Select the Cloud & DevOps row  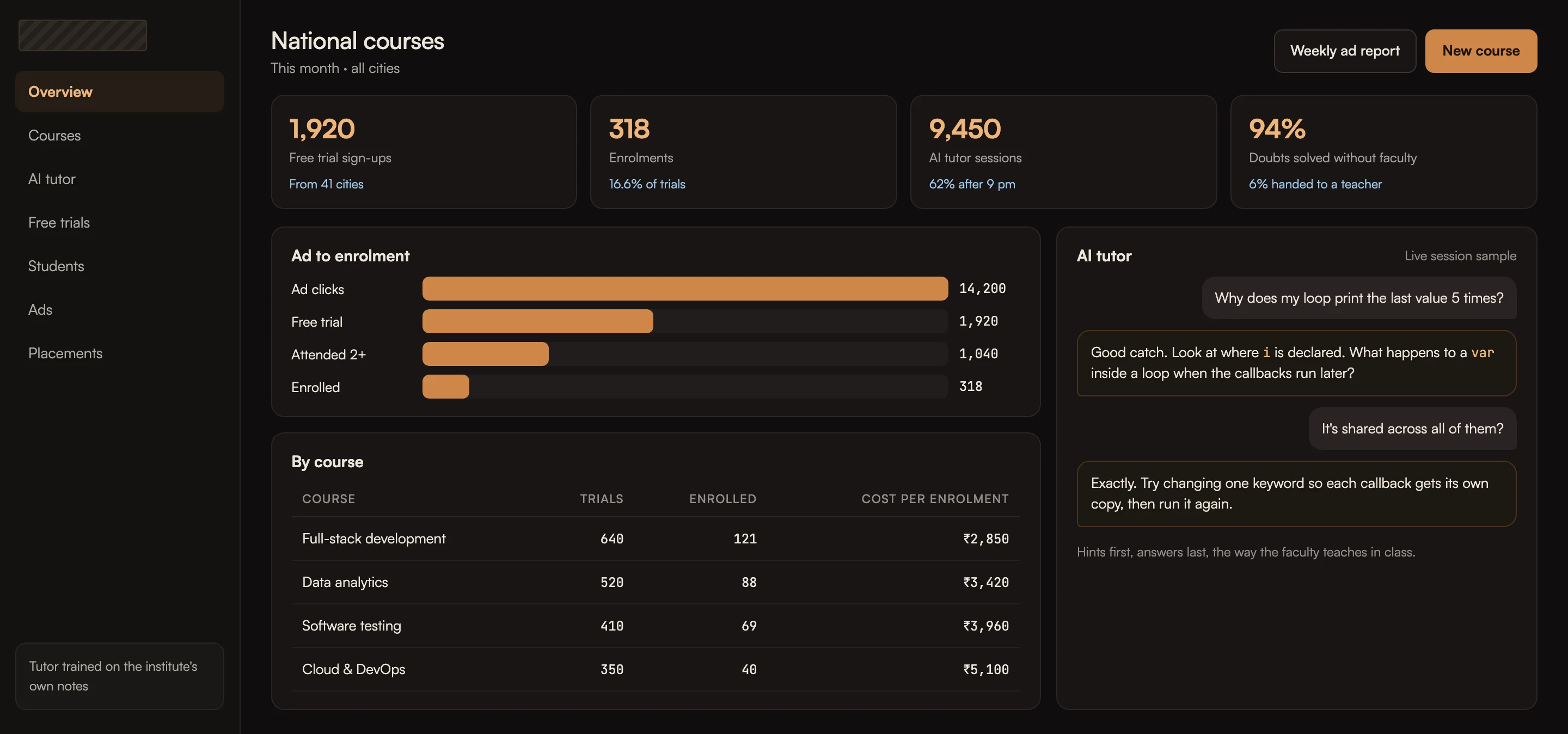click(656, 670)
